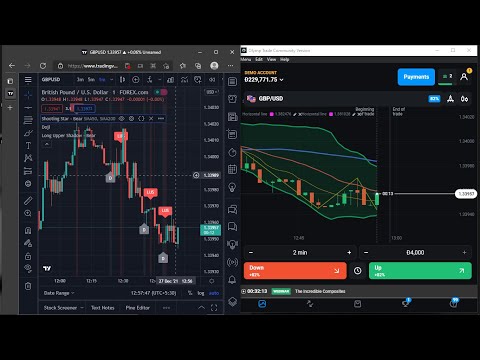Collapse the indicator legend chevron
Viewport: 480px width, 360px height.
(47, 144)
